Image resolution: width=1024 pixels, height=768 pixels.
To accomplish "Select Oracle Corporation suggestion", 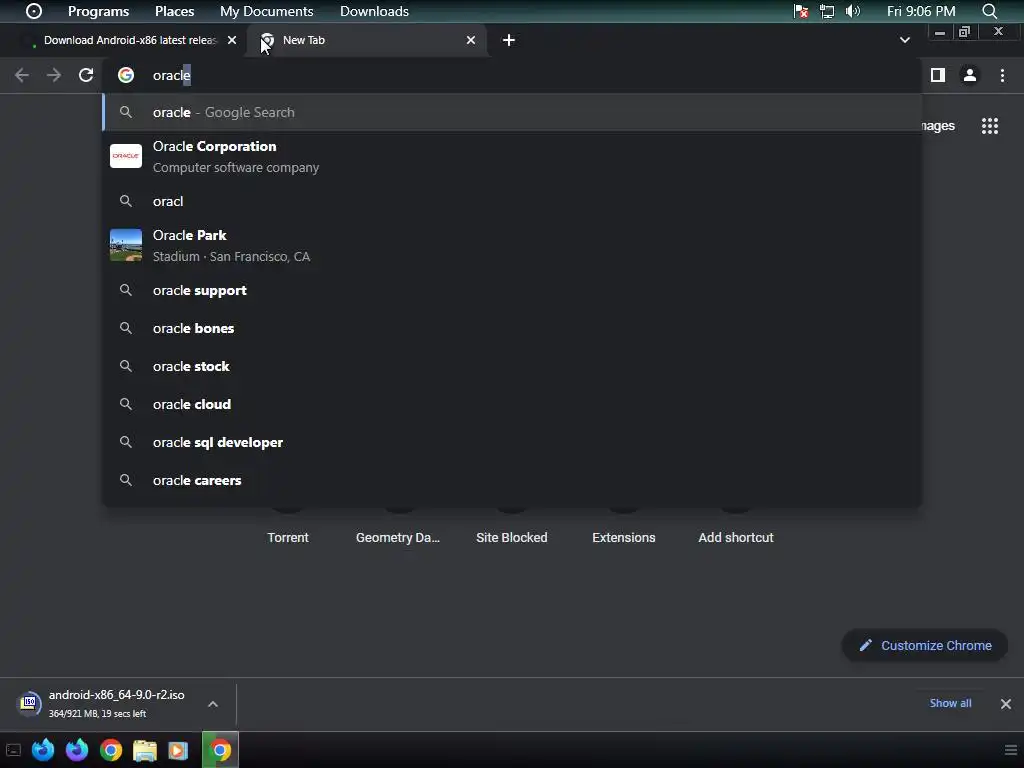I will 512,156.
